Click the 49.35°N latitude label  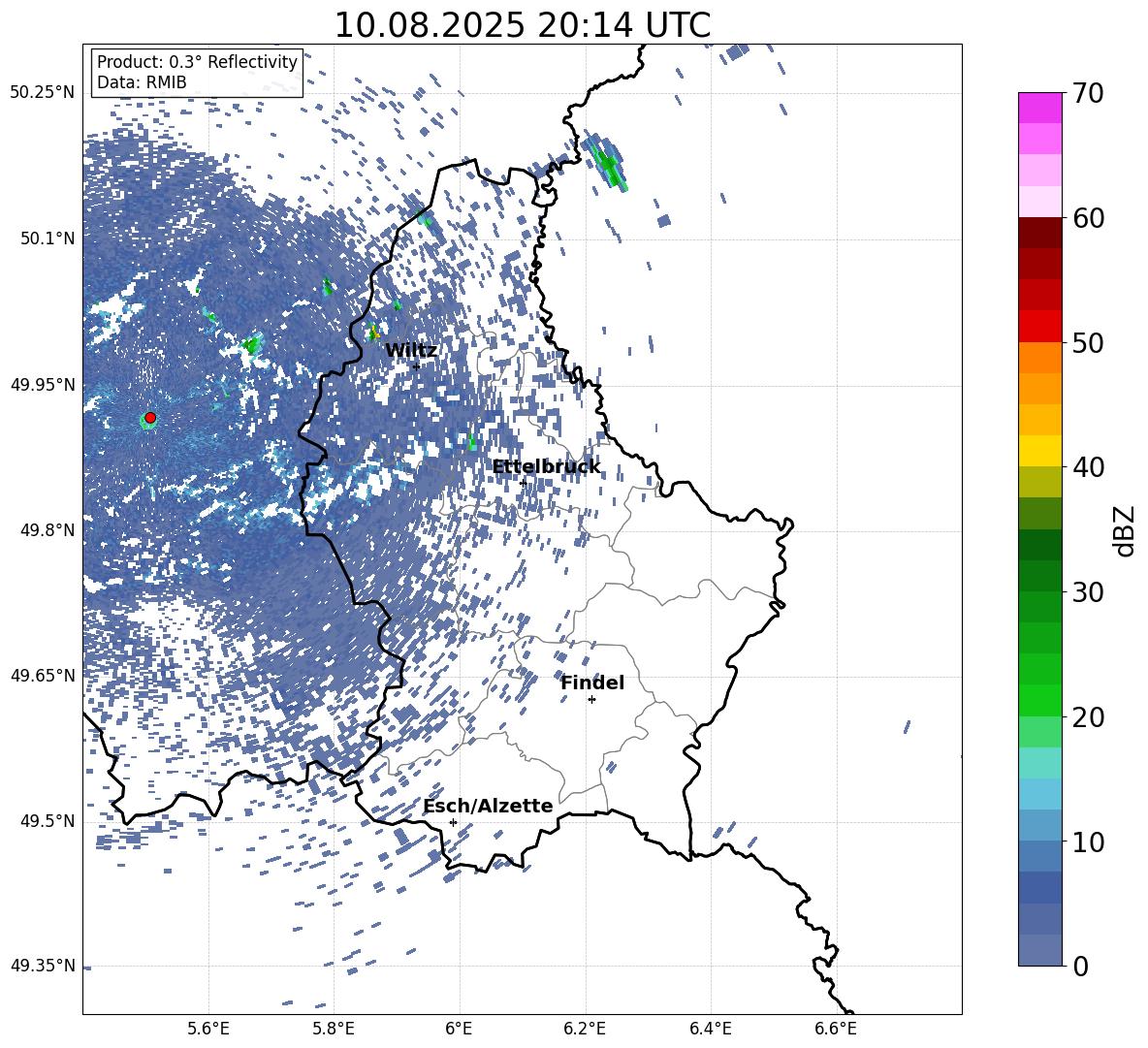pos(43,966)
